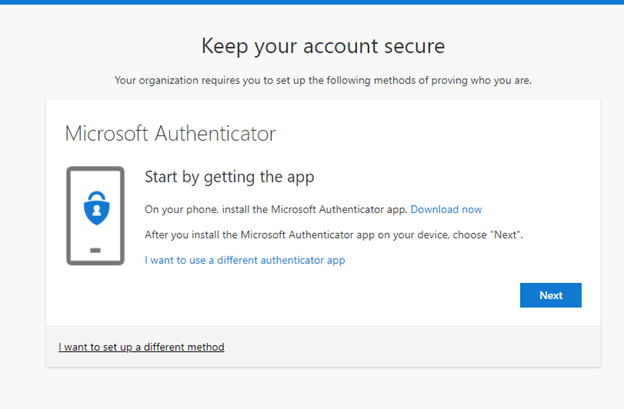Click the 'After you install' instruction sentence
624x409 pixels.
coord(333,235)
